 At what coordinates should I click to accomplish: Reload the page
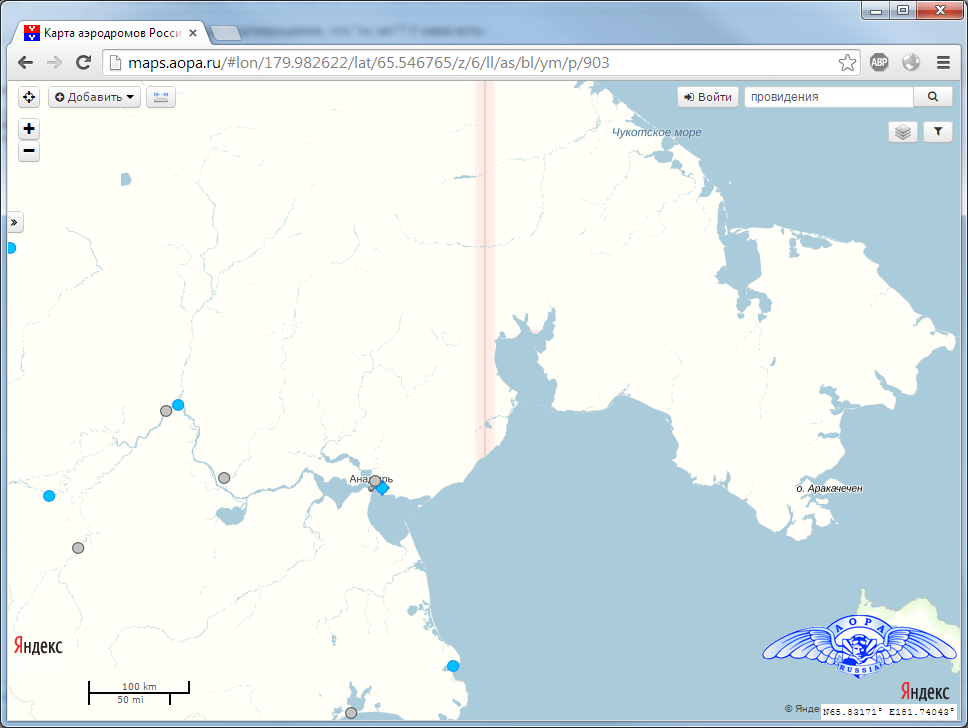click(84, 63)
